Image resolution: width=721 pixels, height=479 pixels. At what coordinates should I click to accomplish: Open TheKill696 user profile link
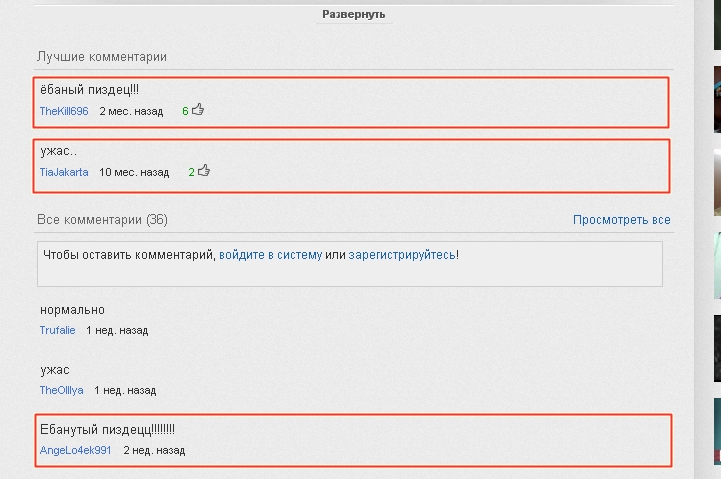(64, 111)
